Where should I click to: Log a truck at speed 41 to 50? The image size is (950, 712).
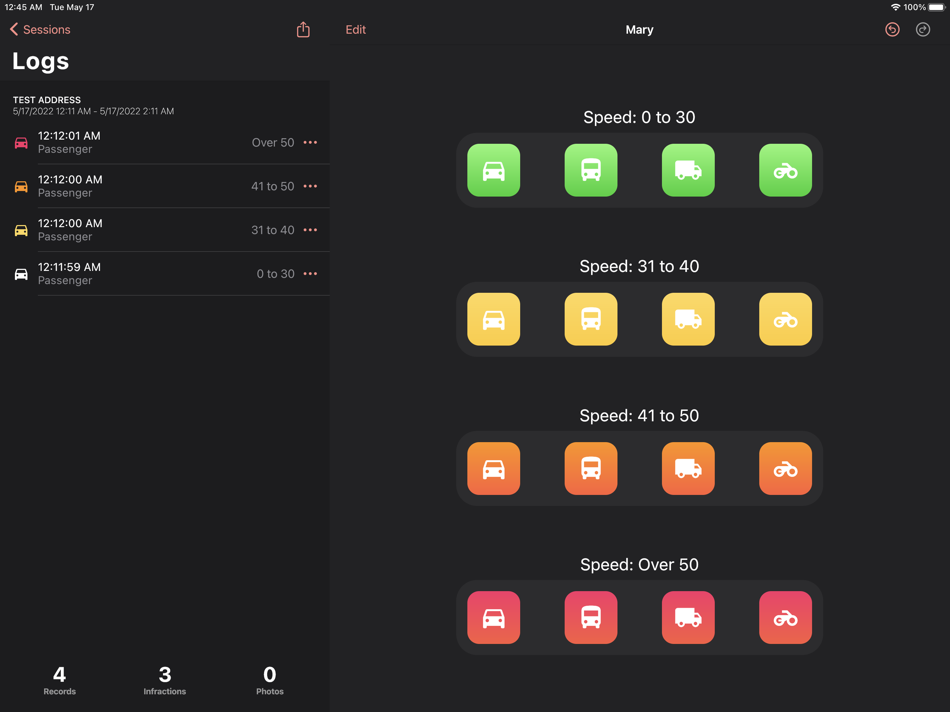688,468
